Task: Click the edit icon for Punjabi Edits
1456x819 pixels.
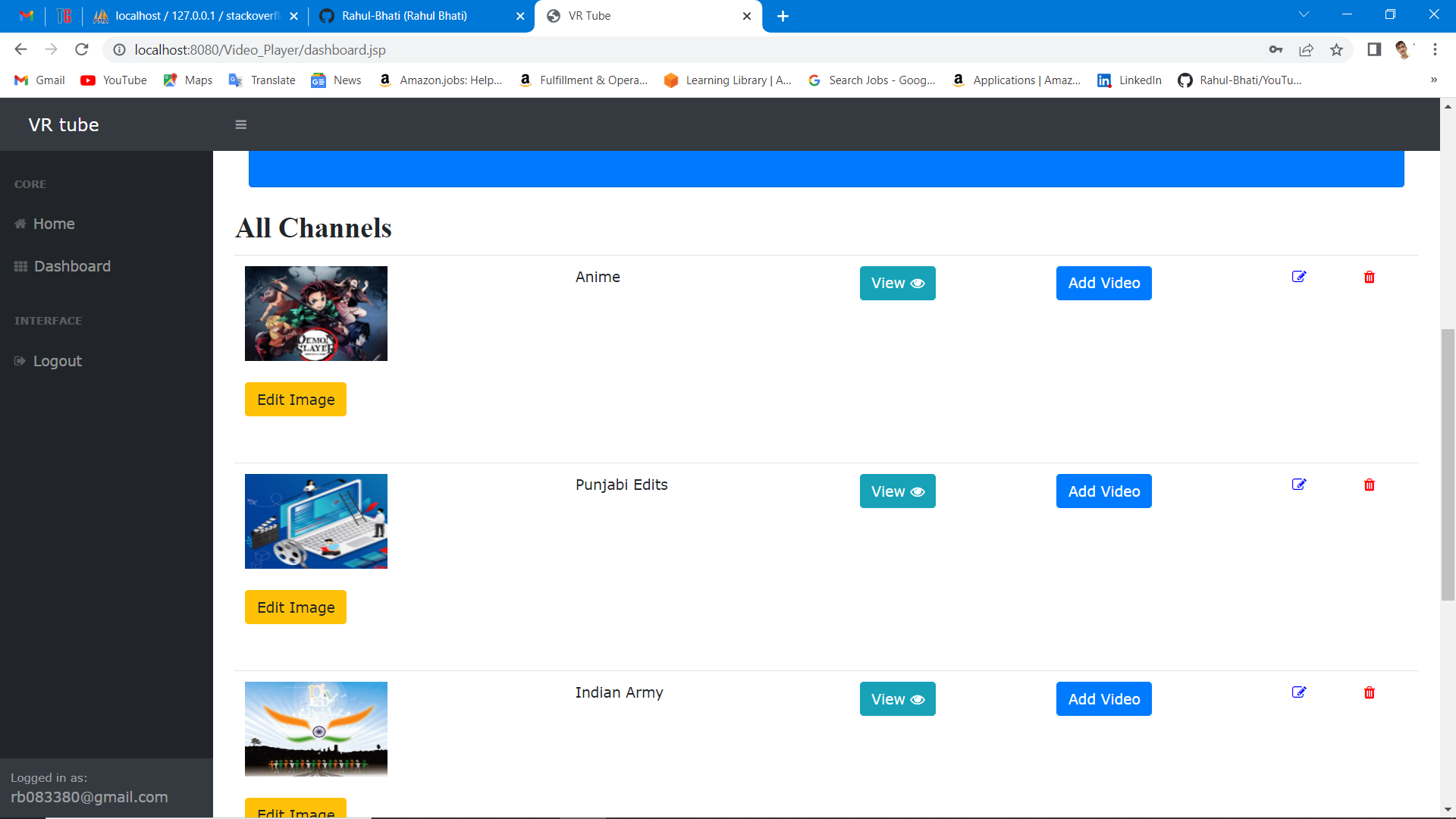Action: [1299, 485]
